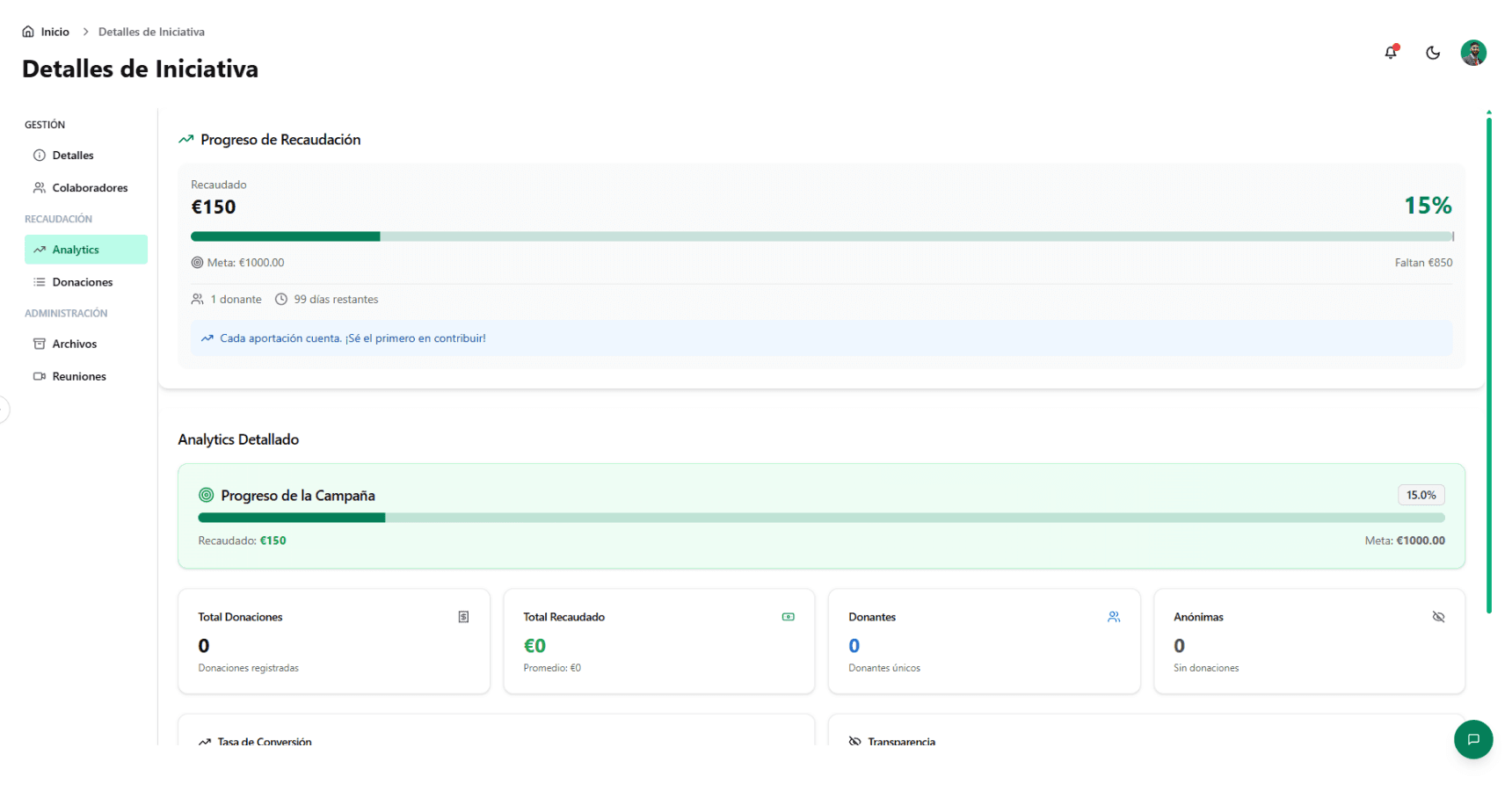Open the user profile avatar

coord(1473,53)
